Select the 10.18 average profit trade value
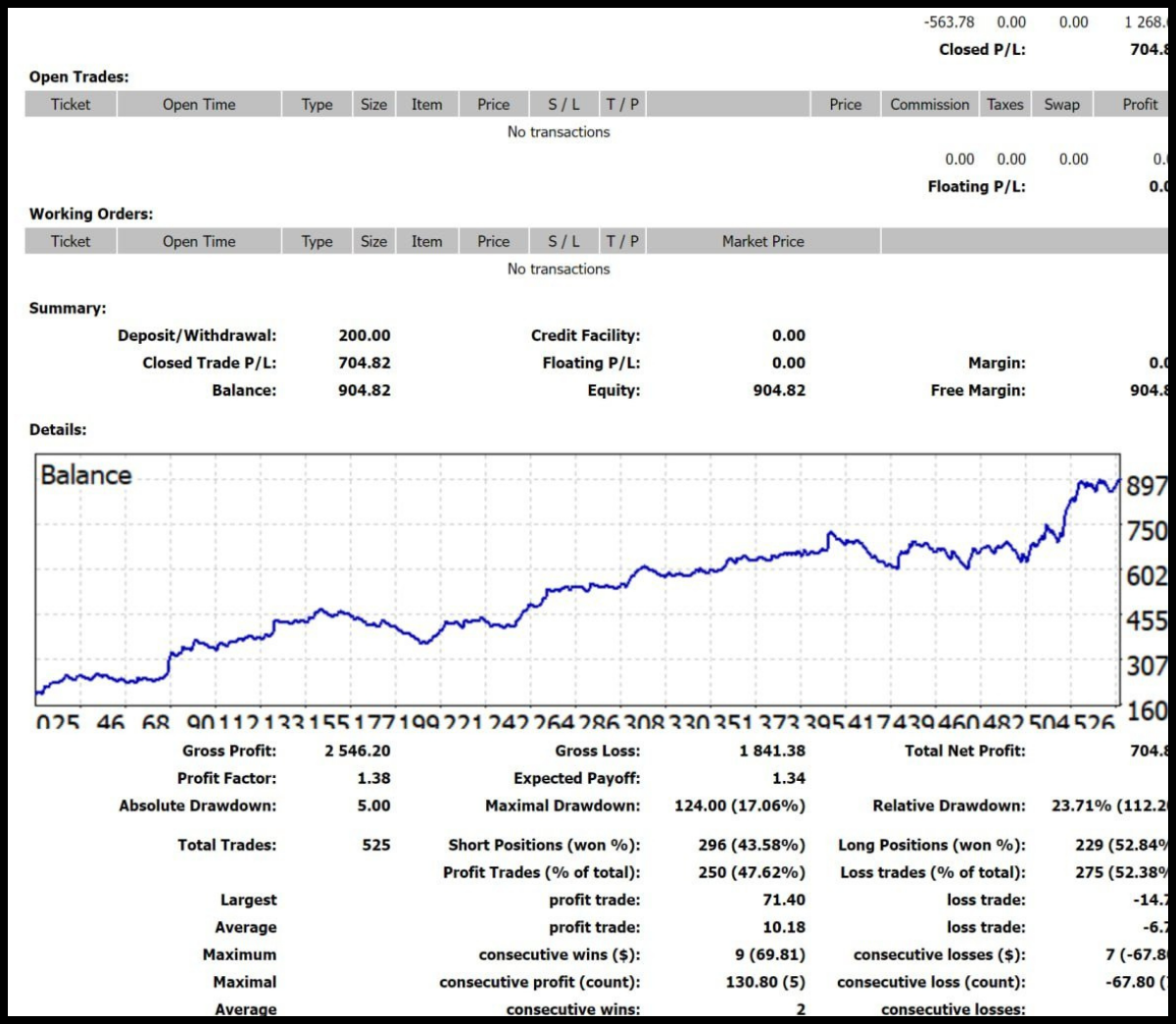Viewport: 1176px width, 1024px height. point(784,927)
